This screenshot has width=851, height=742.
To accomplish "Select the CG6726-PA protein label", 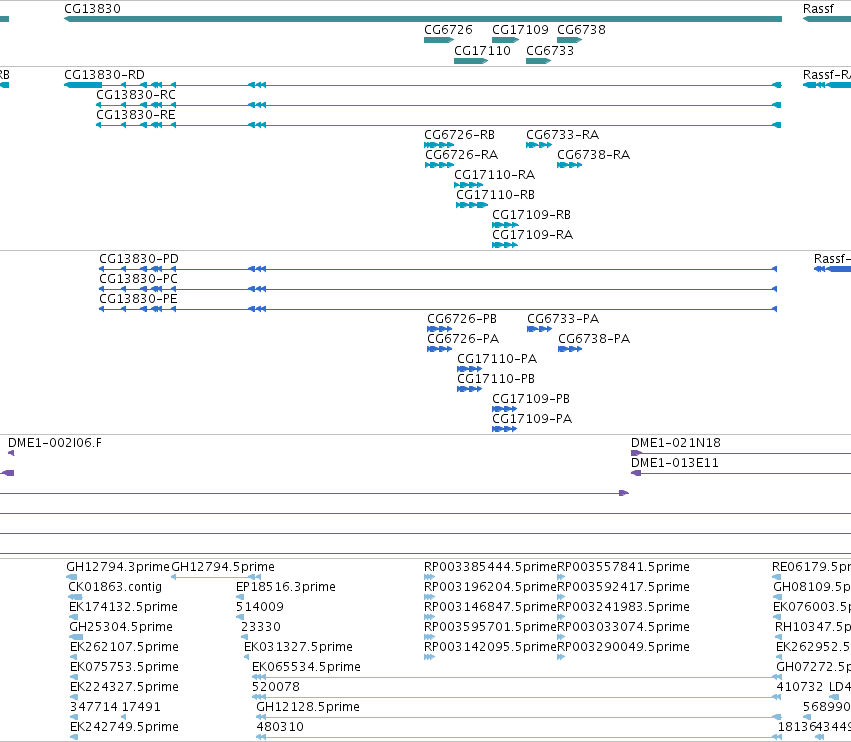I will pyautogui.click(x=463, y=339).
